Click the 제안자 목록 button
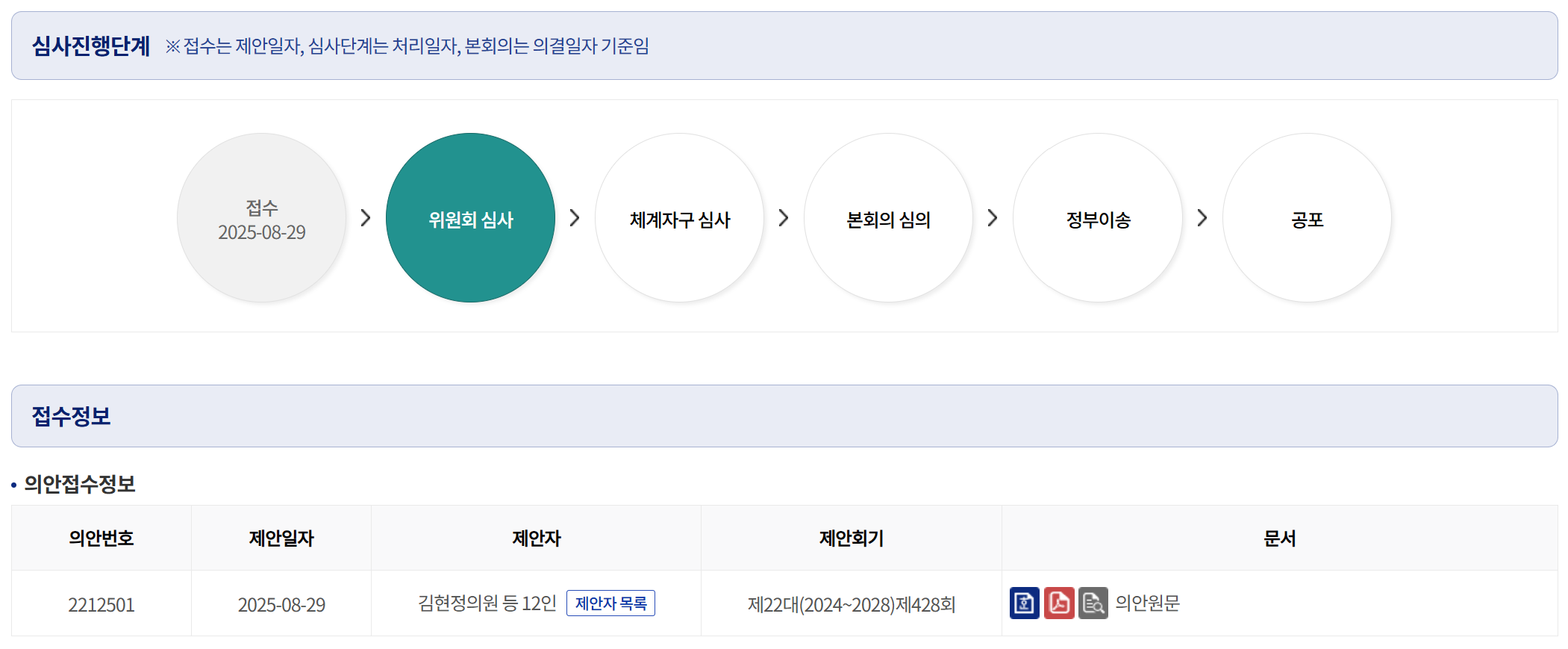Screen dimensions: 1568x649 [610, 603]
